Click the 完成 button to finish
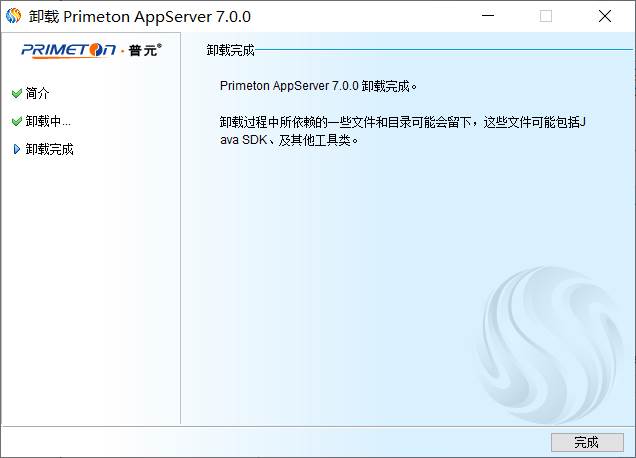 [587, 442]
